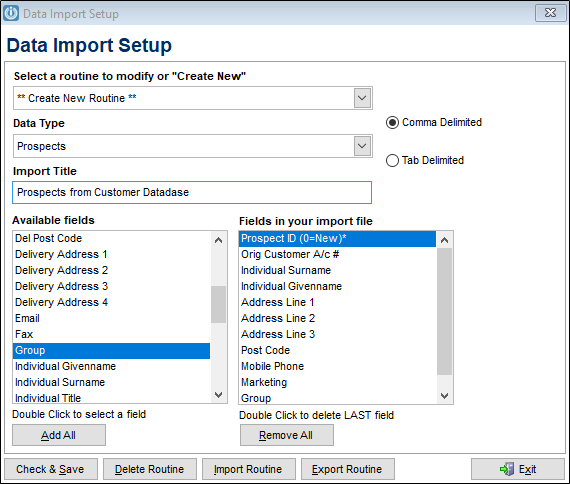Select Individual Givenname in Available fields
Viewport: 570px width, 484px height.
(x=112, y=366)
